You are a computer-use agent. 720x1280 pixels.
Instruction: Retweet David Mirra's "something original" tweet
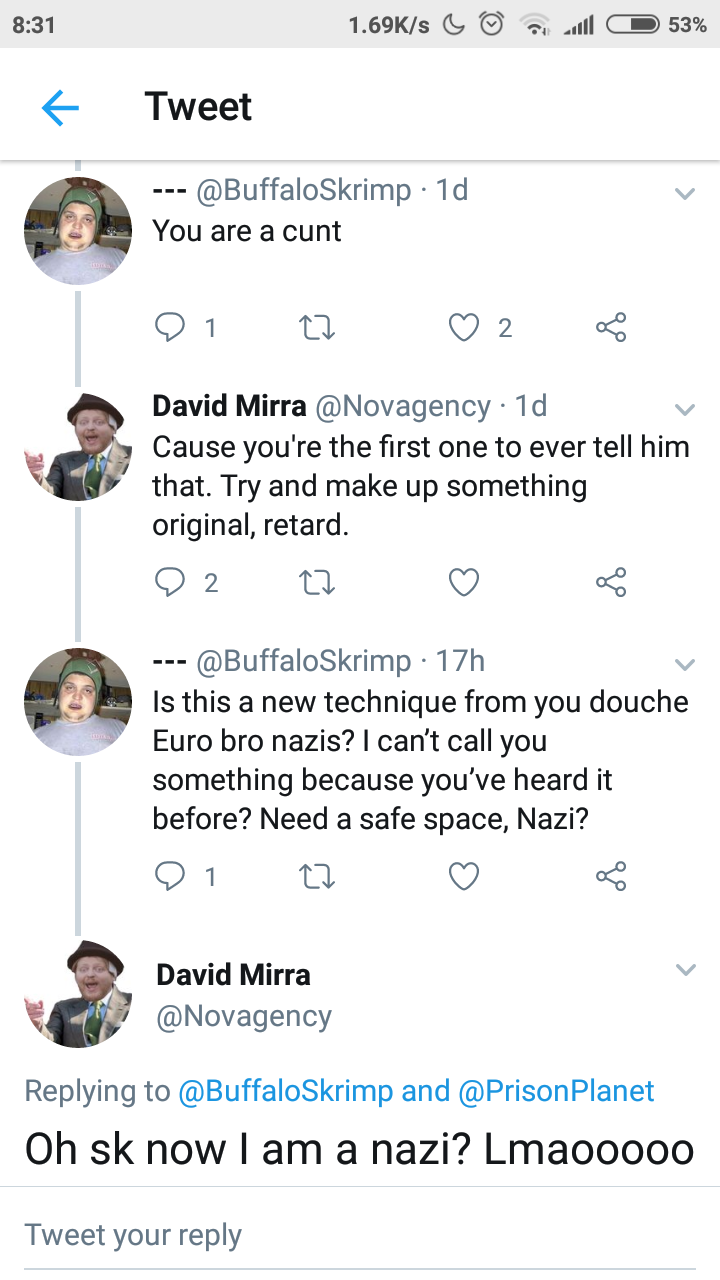coord(317,582)
